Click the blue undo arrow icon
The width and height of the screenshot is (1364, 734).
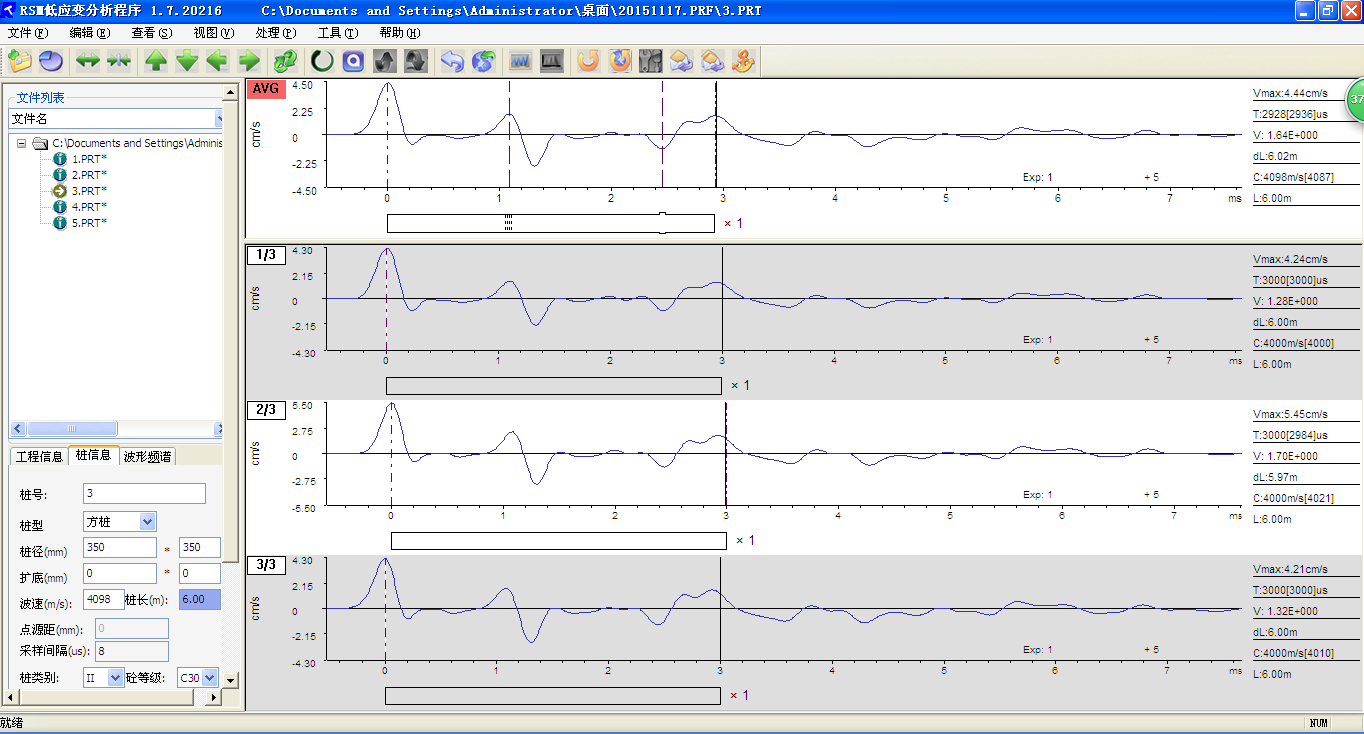pos(452,61)
